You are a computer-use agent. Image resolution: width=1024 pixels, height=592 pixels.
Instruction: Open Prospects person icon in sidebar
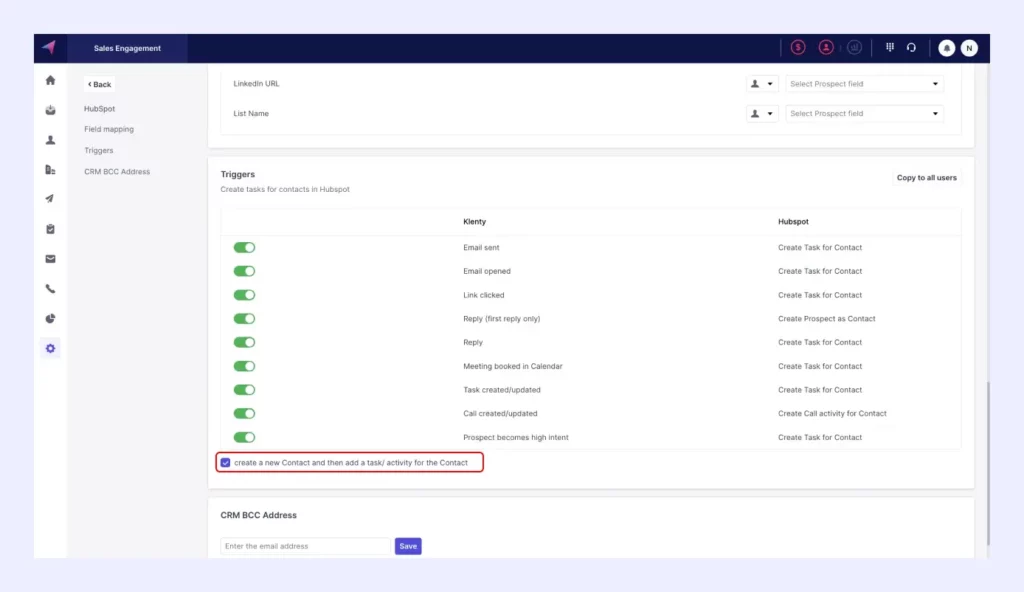pos(50,140)
